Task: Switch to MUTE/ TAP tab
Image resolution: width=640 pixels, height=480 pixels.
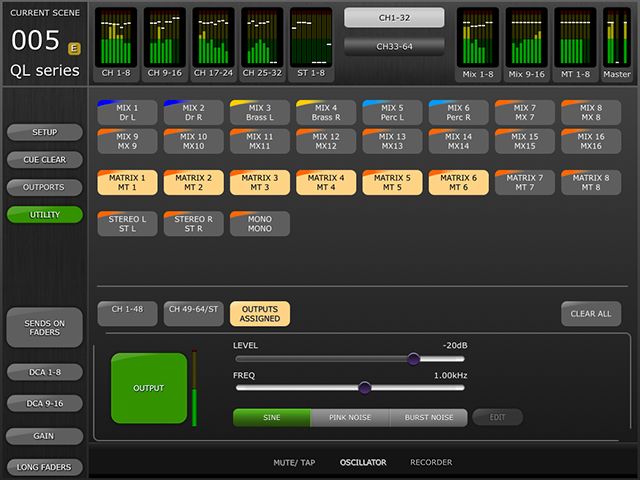Action: click(x=294, y=463)
